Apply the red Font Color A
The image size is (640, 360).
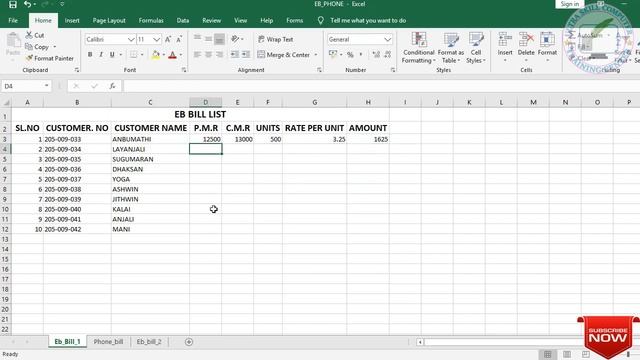click(172, 55)
